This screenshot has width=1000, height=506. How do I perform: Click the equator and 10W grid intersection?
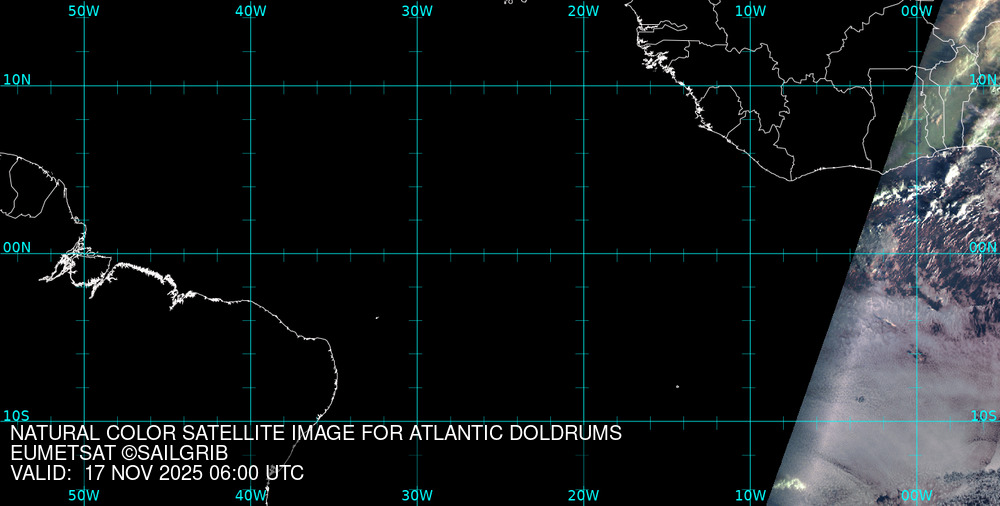pos(750,253)
